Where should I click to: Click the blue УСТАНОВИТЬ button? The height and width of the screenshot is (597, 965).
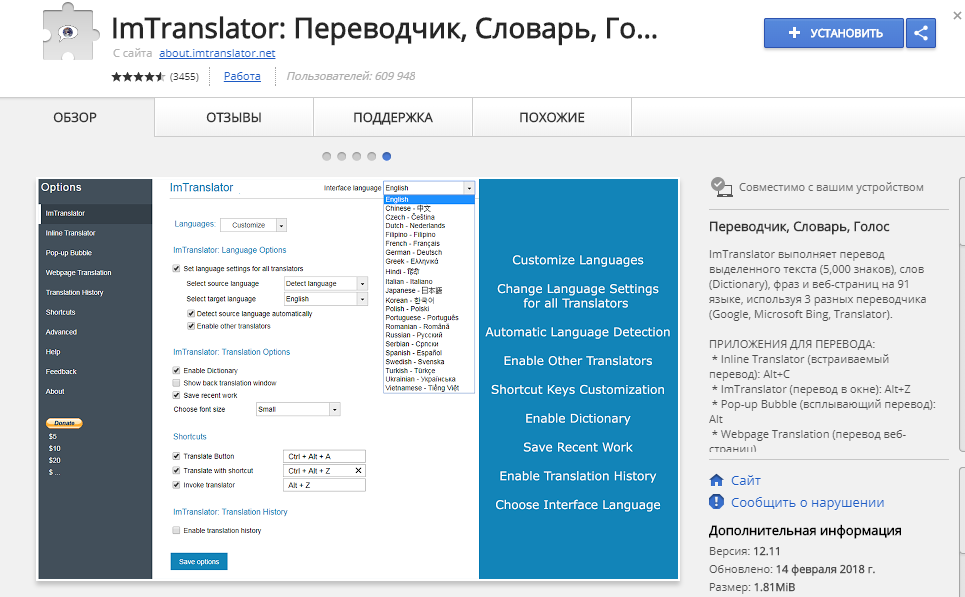click(833, 33)
